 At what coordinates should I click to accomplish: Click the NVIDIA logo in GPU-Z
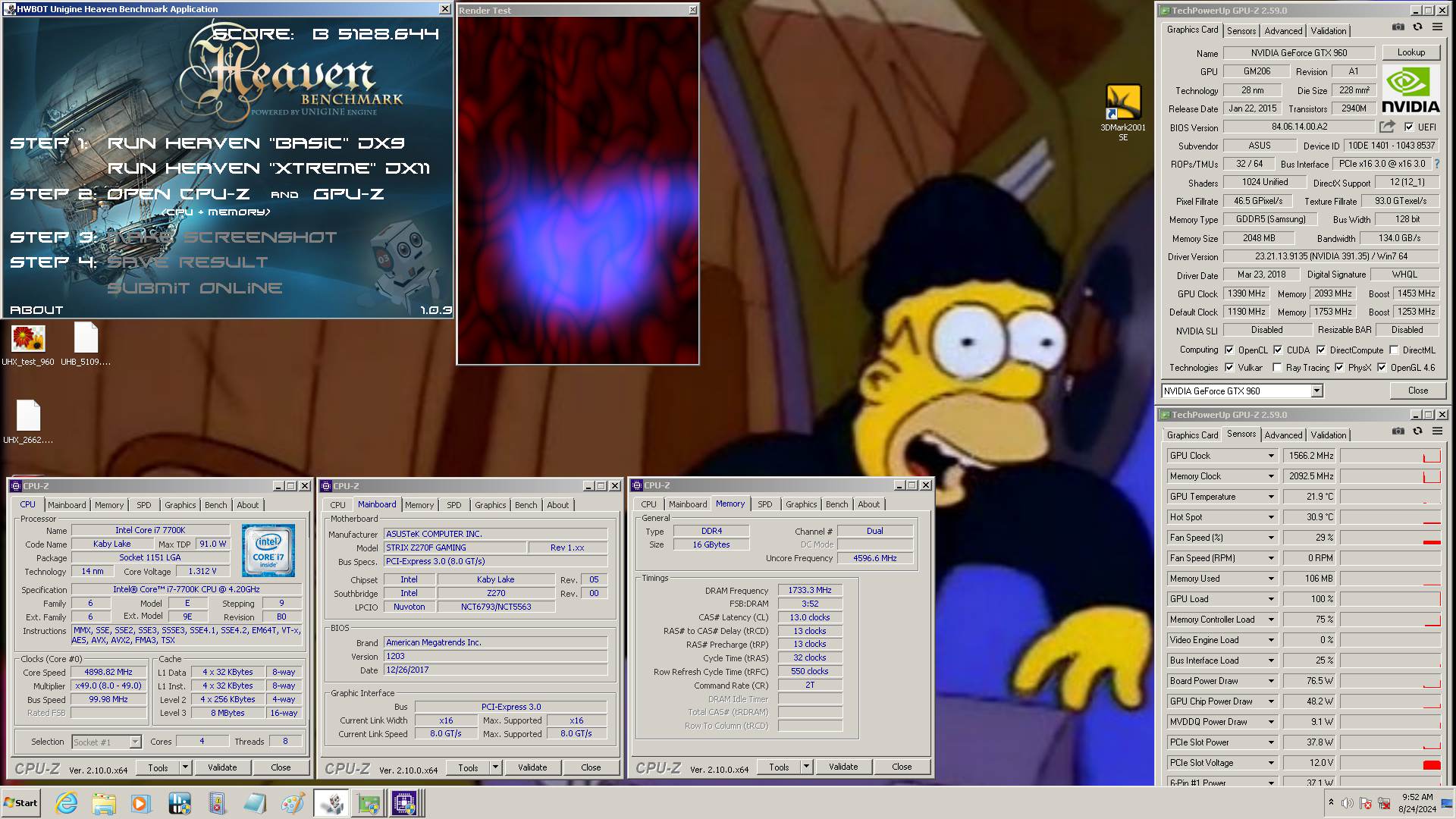(1410, 89)
